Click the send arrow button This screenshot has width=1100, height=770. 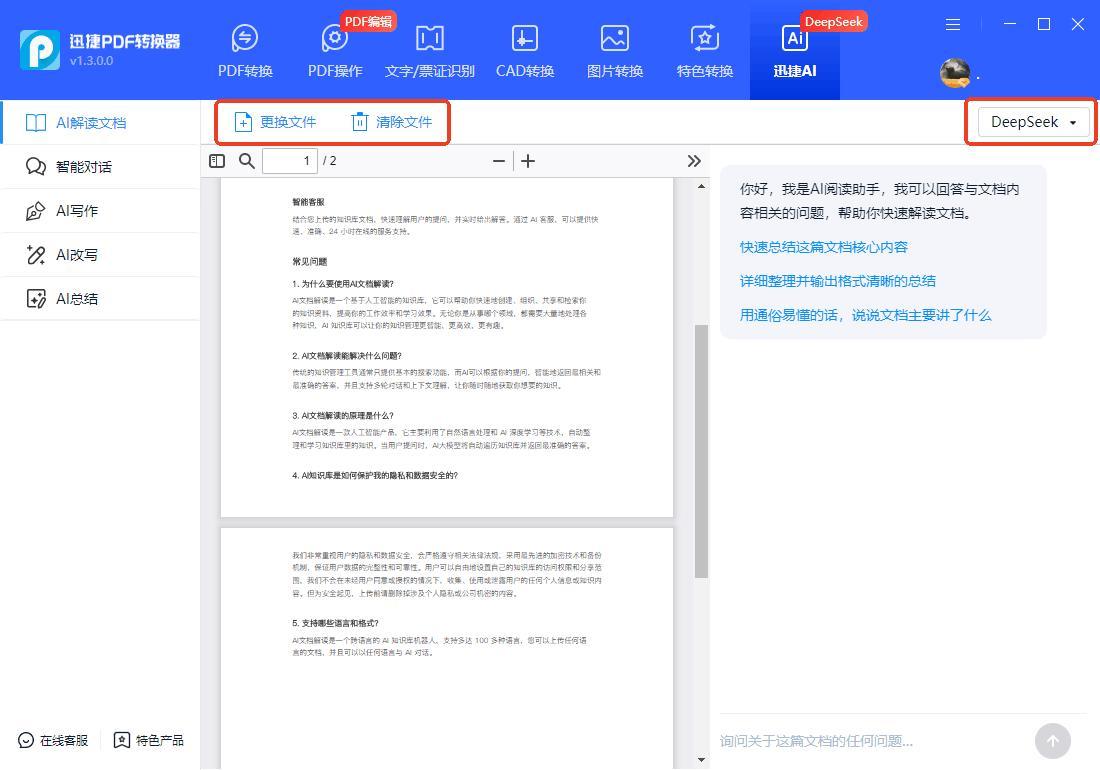coord(1052,741)
